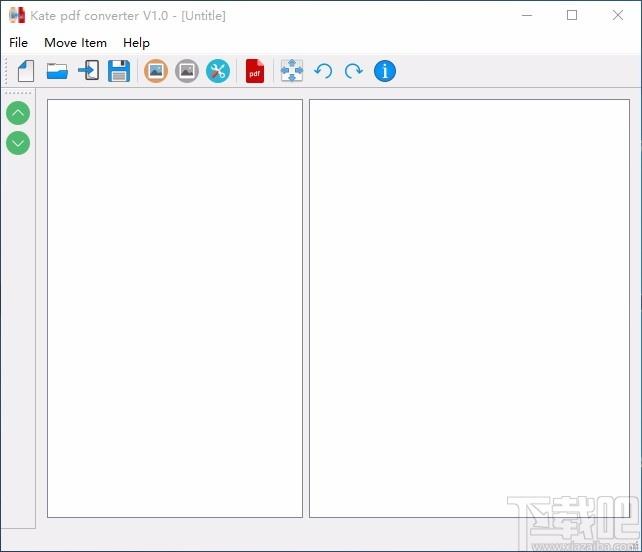Close the Kate pdf converter window
Screen dimensions: 642x552
[x=618, y=16]
